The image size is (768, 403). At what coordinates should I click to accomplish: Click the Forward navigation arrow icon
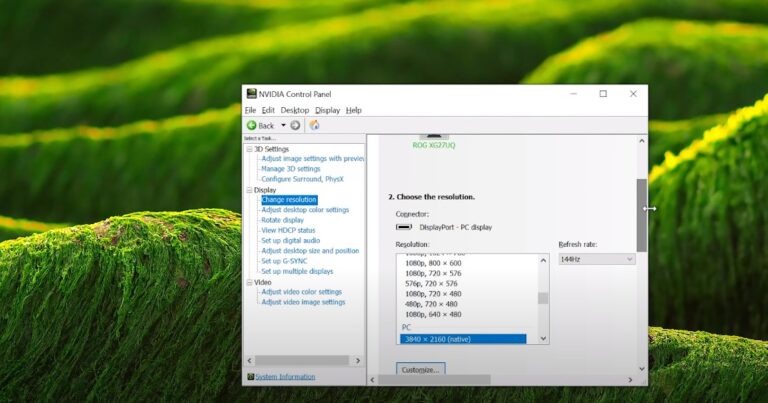click(x=295, y=125)
